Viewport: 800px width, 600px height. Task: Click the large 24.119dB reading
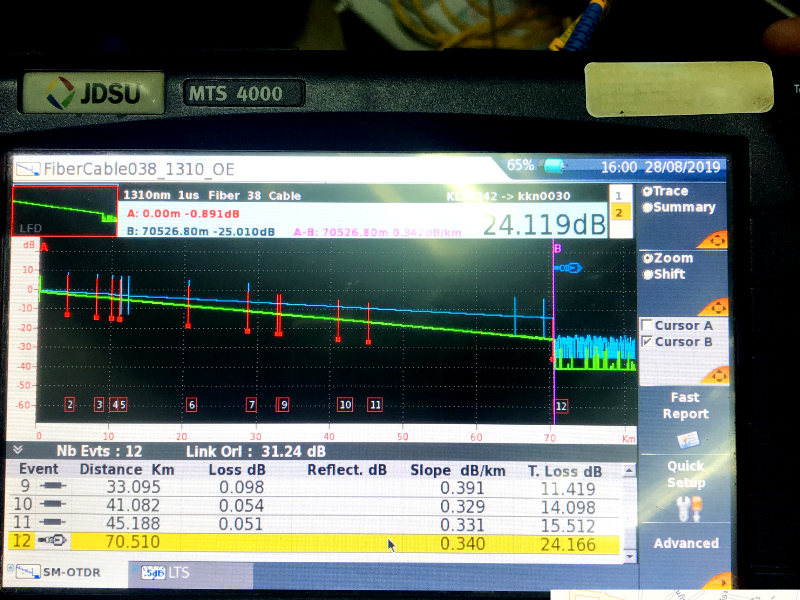544,224
